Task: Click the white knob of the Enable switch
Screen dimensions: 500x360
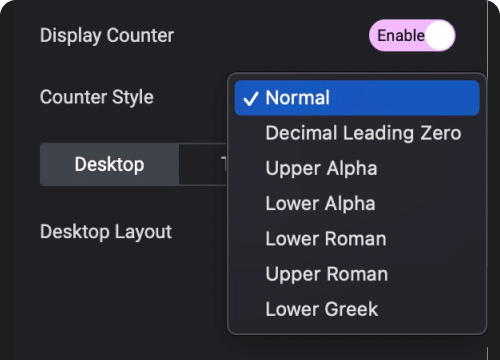Action: [440, 35]
